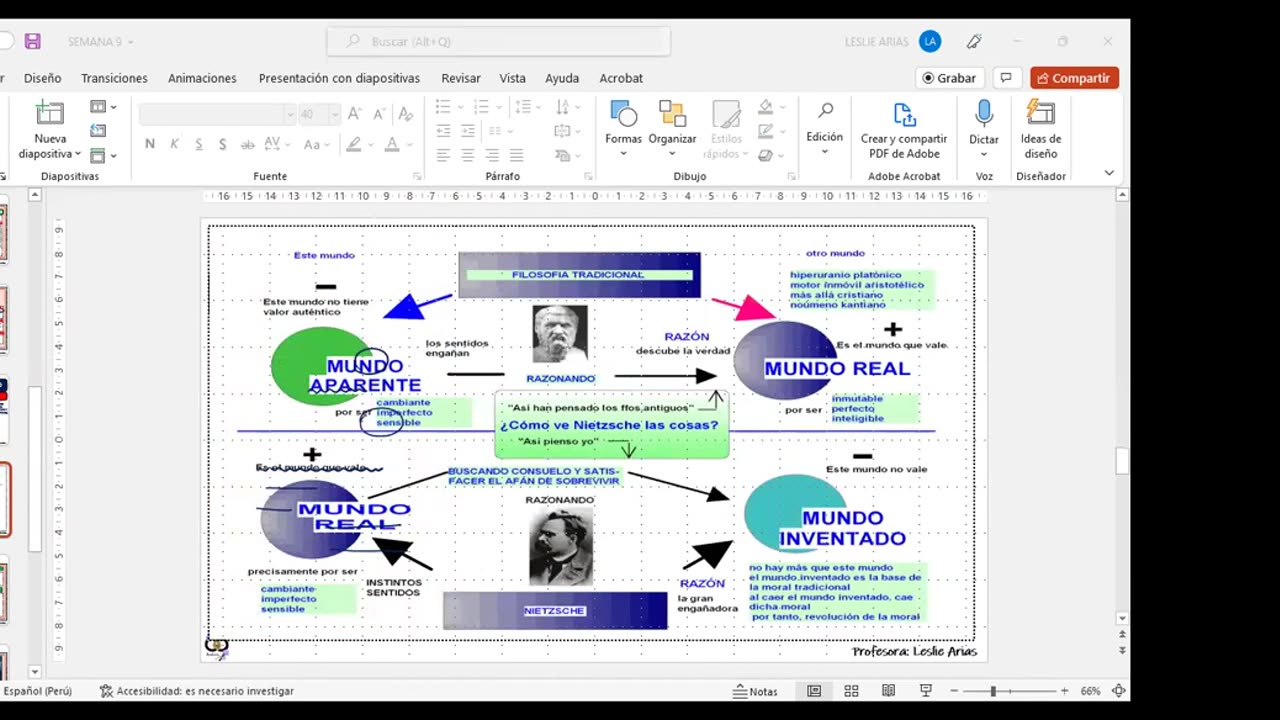Click the font color swatch
The height and width of the screenshot is (720, 1280).
pos(391,144)
